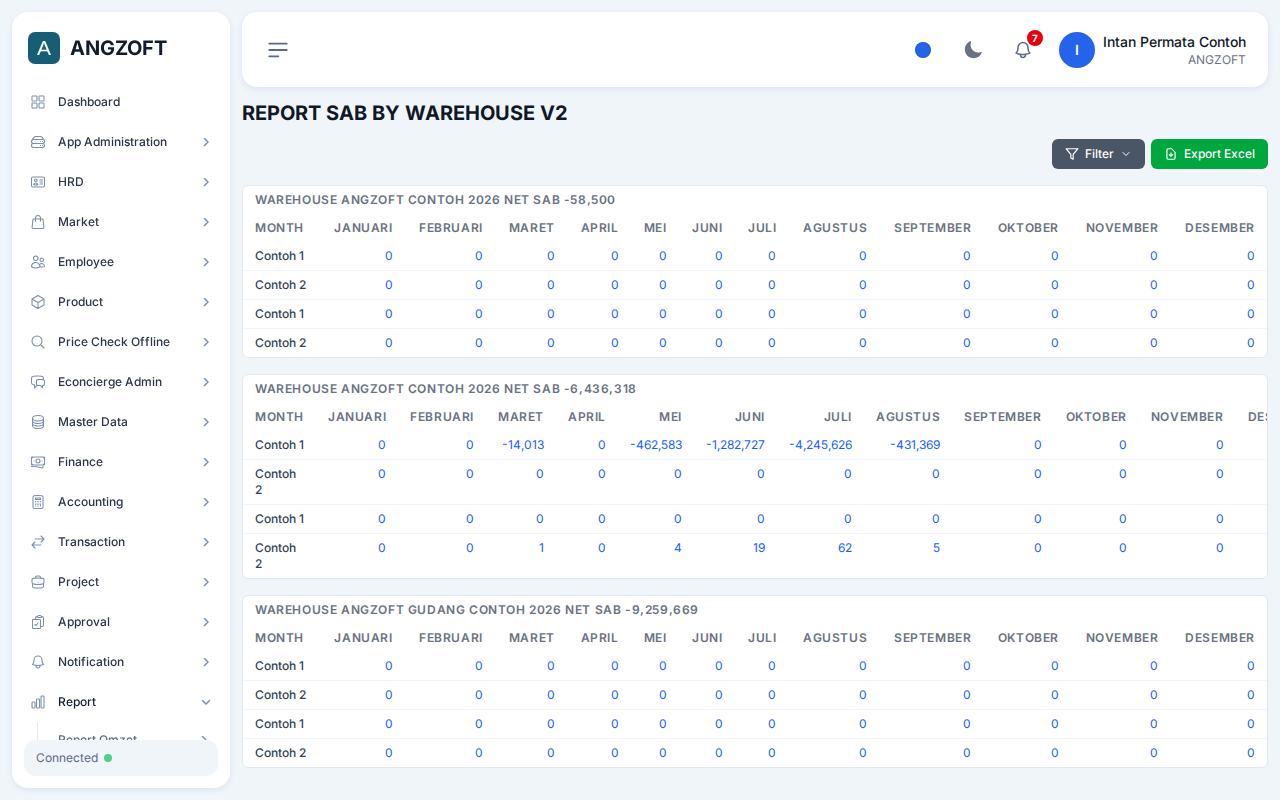Click the Master Data database icon

coord(38,422)
